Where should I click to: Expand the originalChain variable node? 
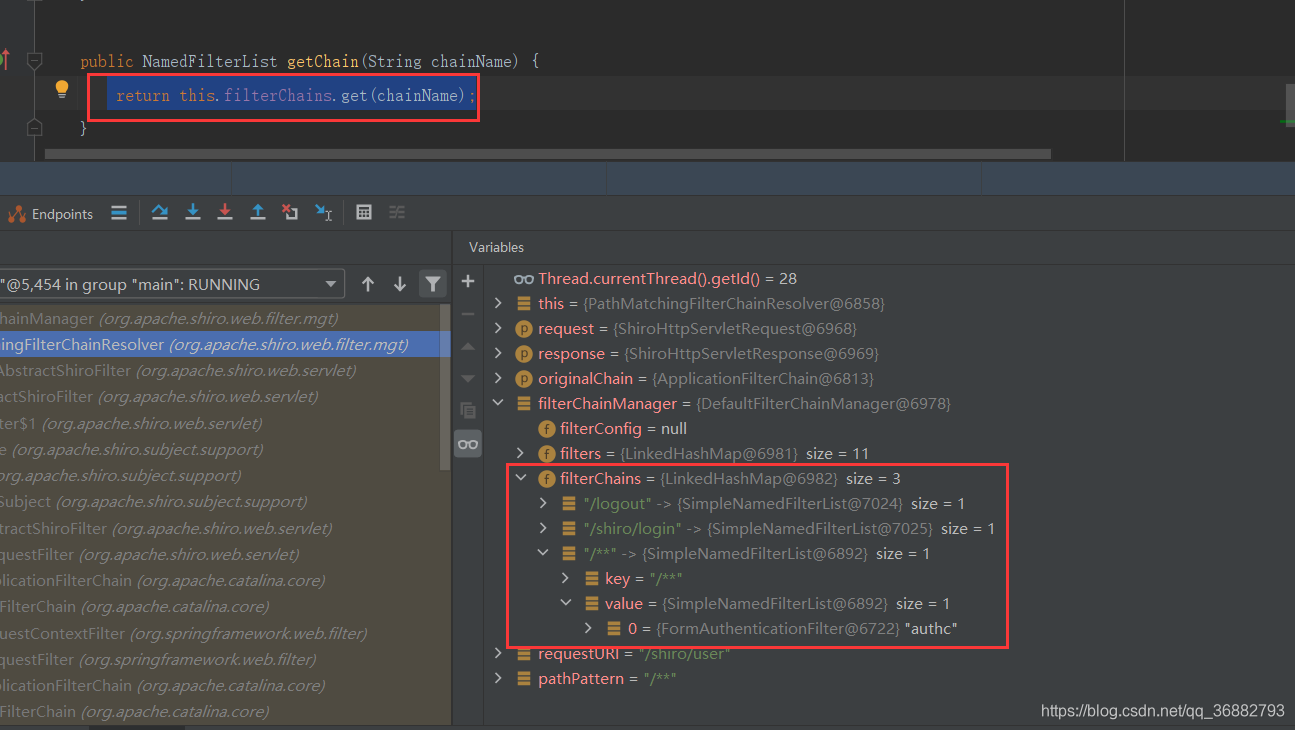pos(499,378)
